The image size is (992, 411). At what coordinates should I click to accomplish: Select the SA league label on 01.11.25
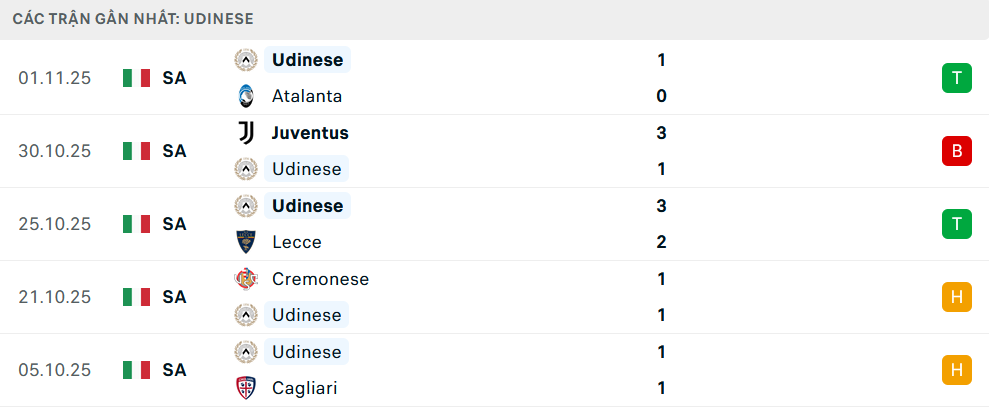(174, 78)
